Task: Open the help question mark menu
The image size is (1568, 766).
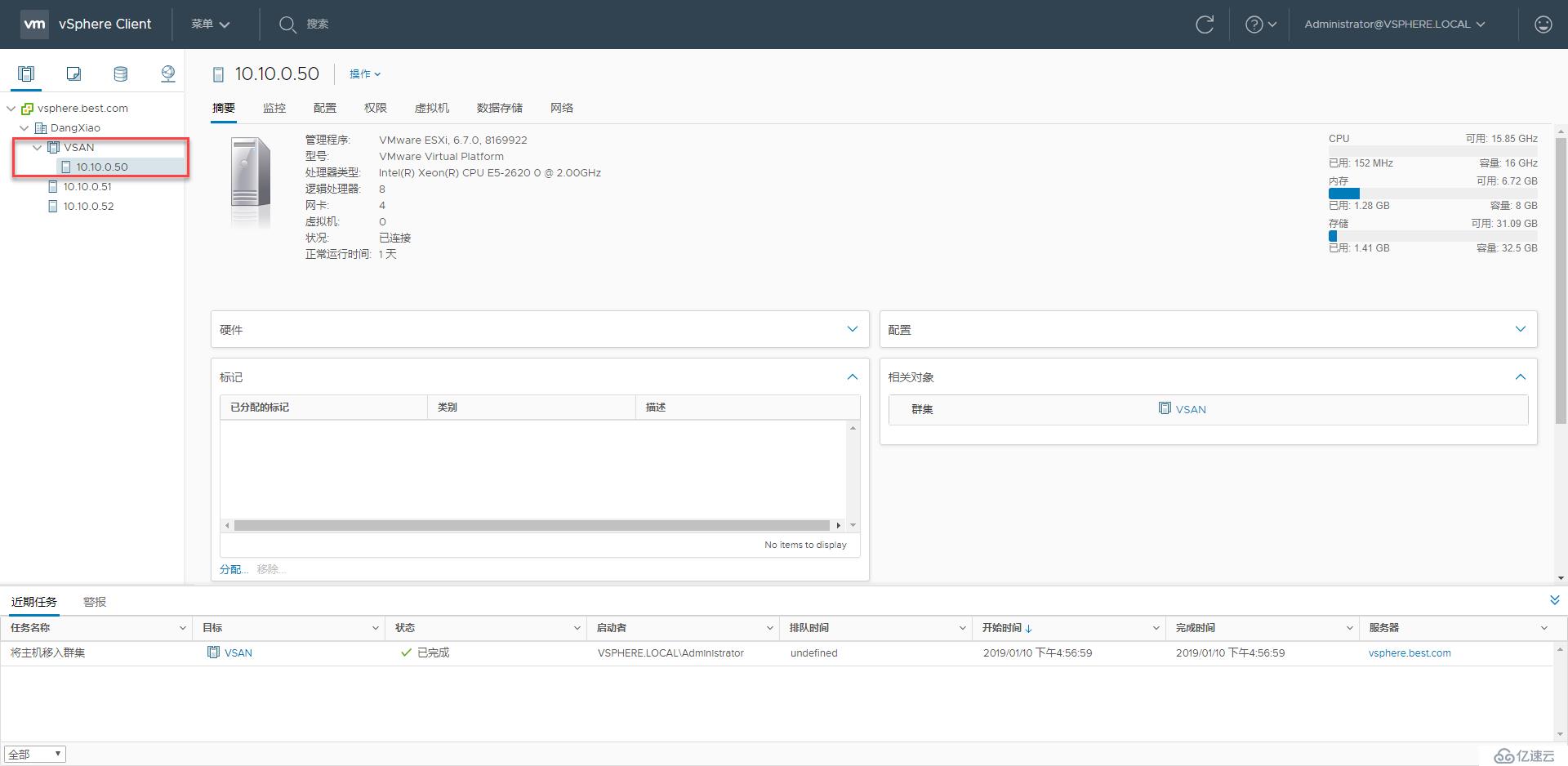Action: click(1260, 24)
